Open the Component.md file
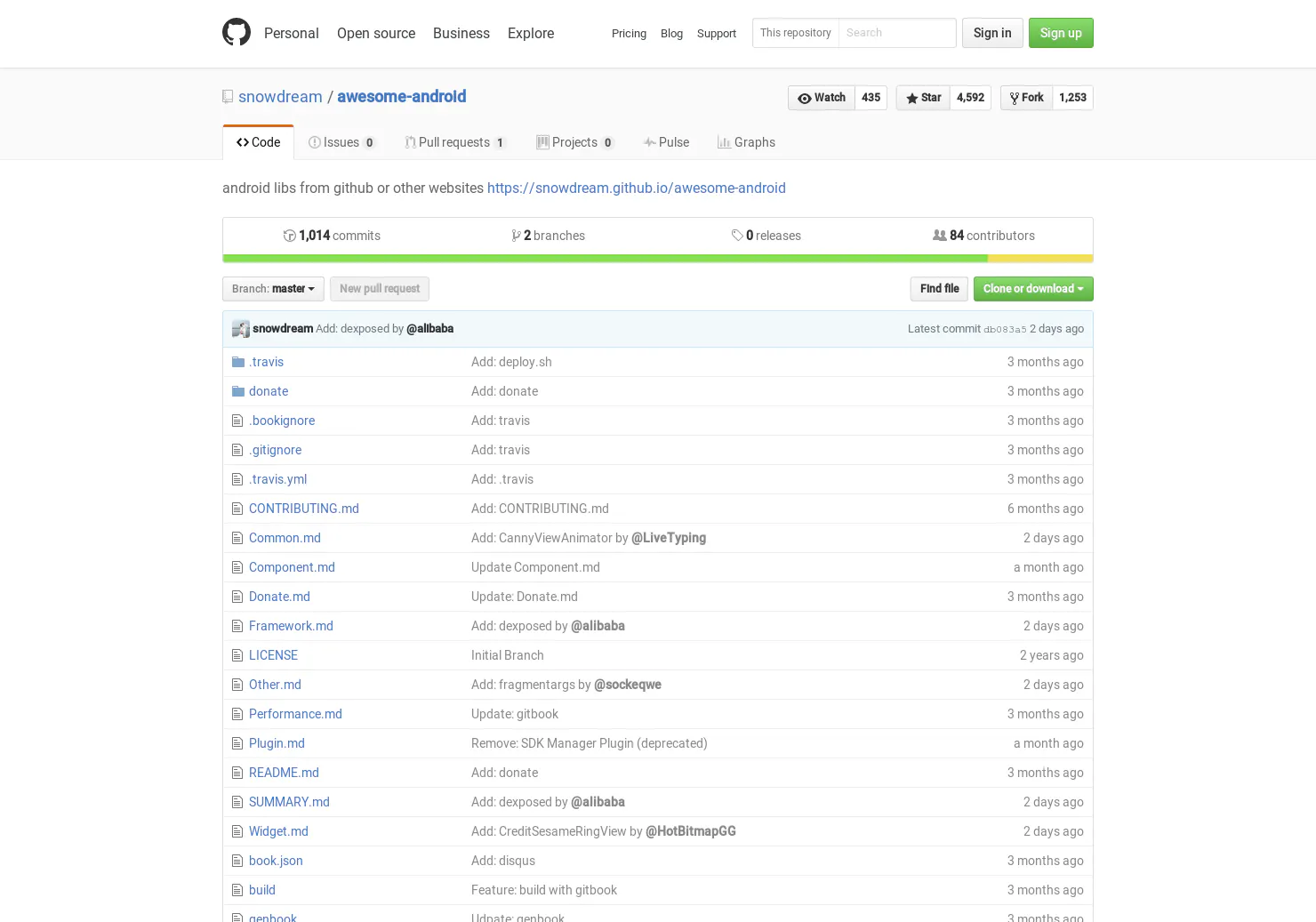The width and height of the screenshot is (1316, 922). [x=292, y=567]
